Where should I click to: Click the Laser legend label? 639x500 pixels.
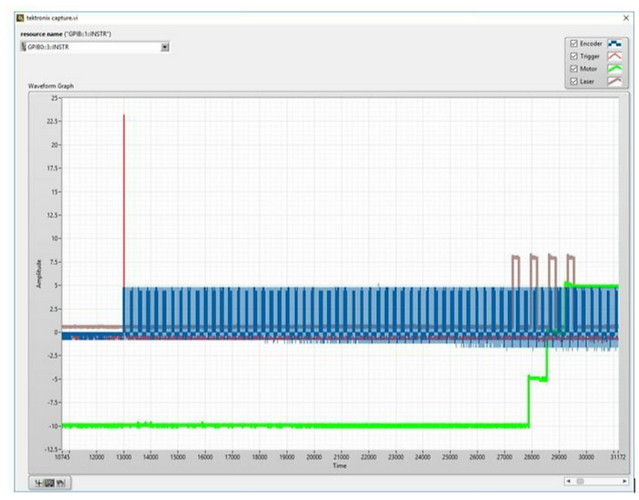pyautogui.click(x=587, y=81)
